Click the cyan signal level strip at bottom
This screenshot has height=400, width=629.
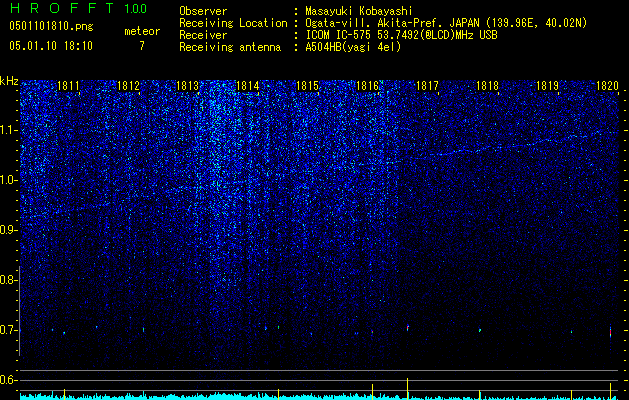pos(320,396)
